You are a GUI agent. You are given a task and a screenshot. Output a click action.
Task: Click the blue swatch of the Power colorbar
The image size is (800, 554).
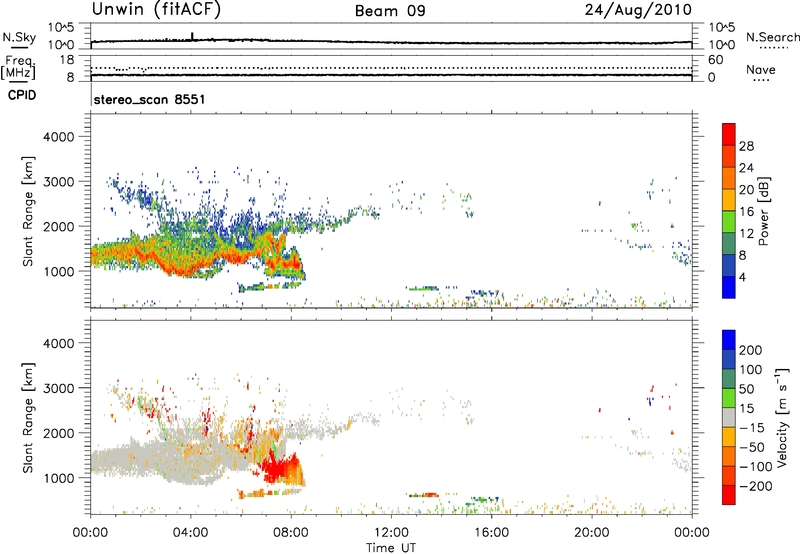(x=729, y=287)
